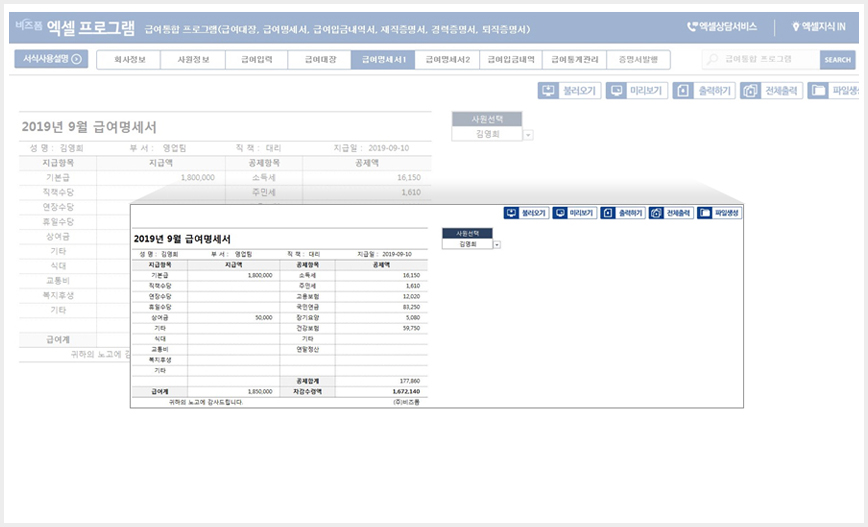868x527 pixels.
Task: Switch to the 급여대장 tab
Action: (320, 60)
